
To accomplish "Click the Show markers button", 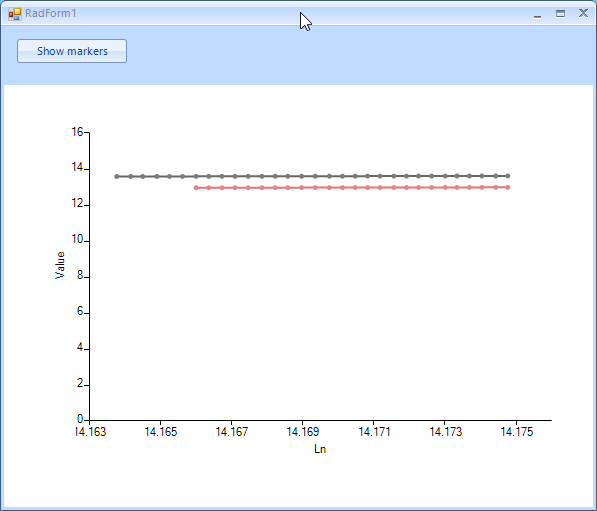I will click(x=72, y=51).
